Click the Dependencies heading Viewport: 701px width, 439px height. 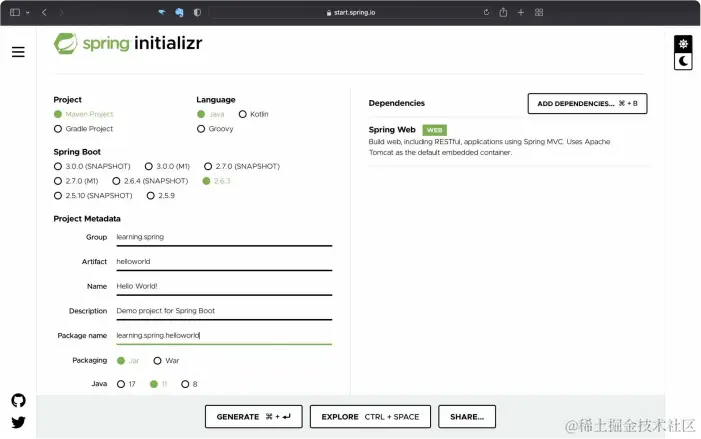(x=397, y=103)
